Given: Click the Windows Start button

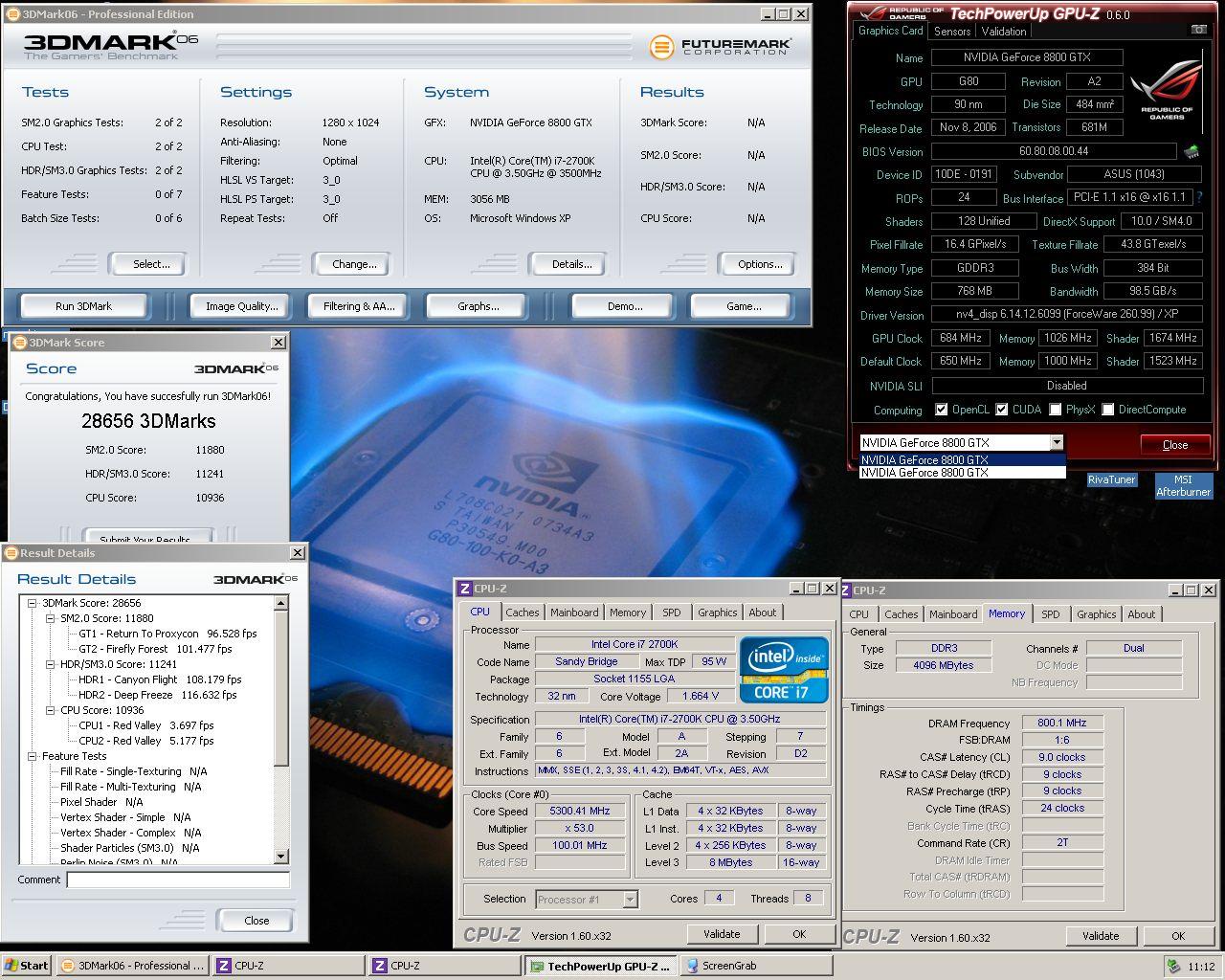Looking at the screenshot, I should tap(26, 966).
